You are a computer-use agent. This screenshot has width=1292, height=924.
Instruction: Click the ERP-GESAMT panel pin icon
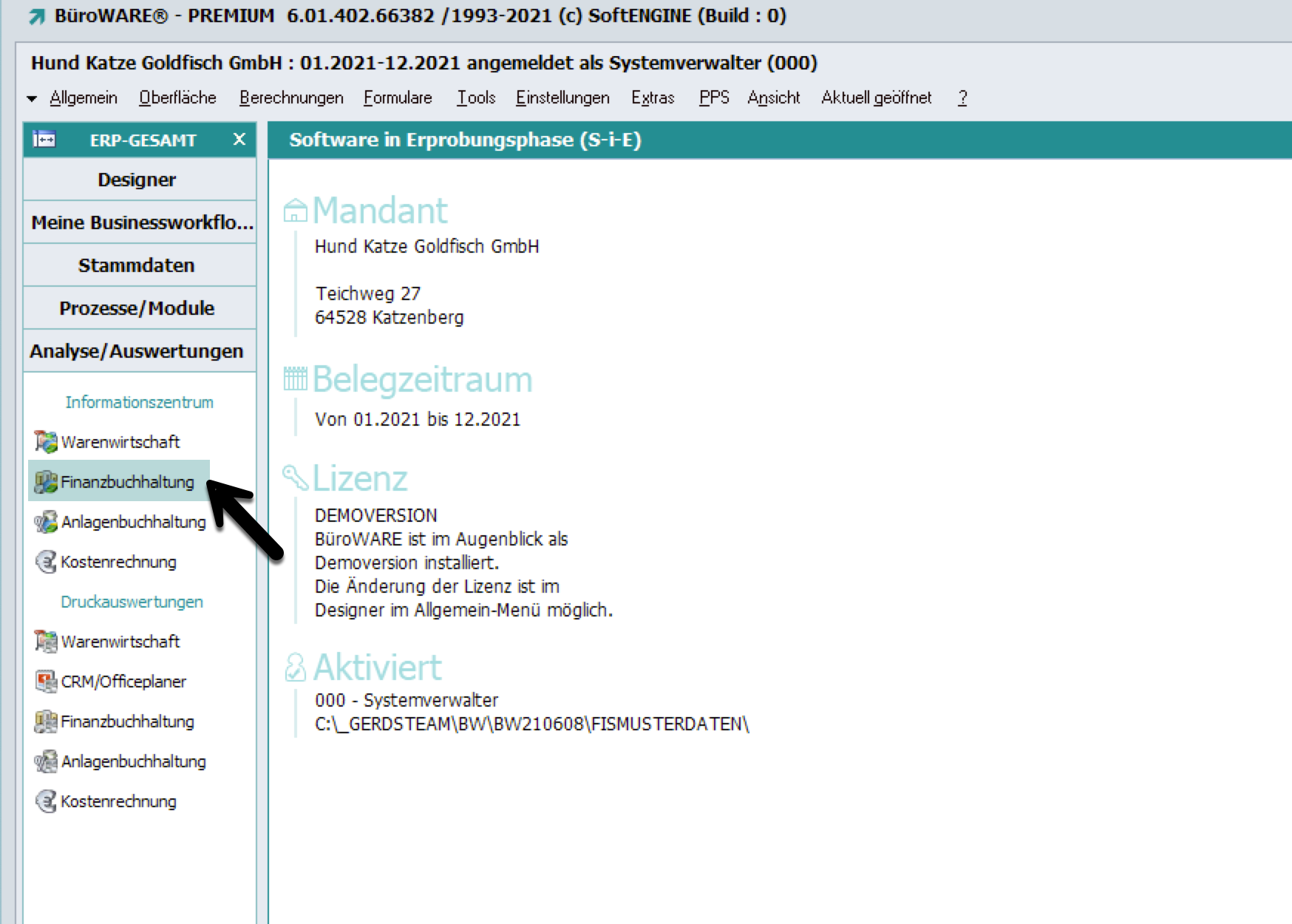click(44, 140)
